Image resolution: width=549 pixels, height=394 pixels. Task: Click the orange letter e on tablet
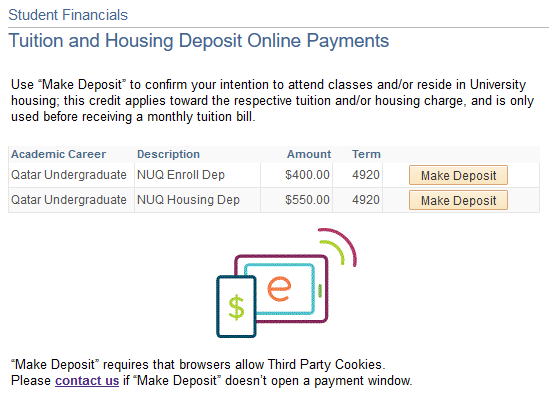[x=279, y=289]
